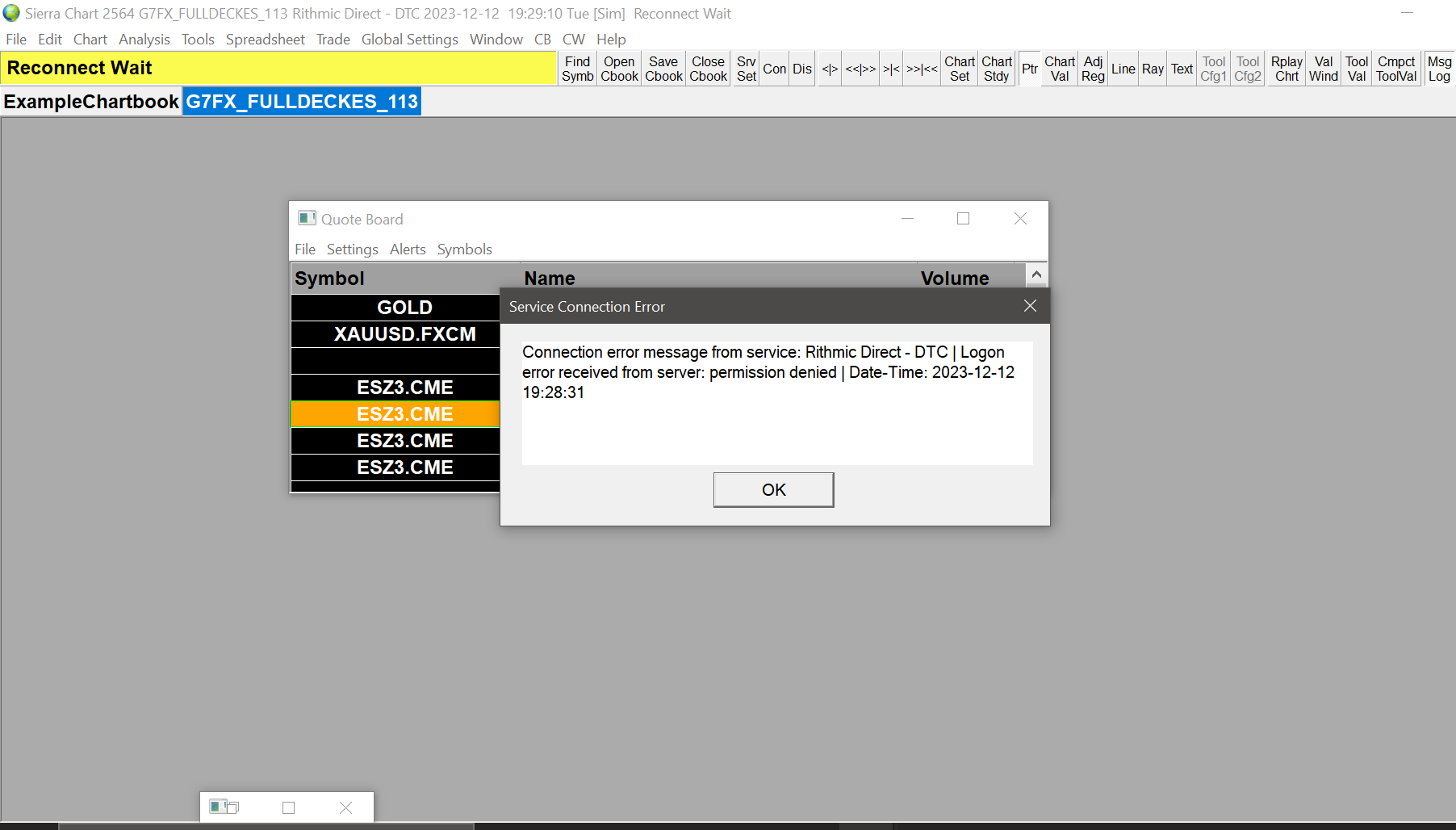Maximize the Quote Board window
This screenshot has width=1456, height=830.
click(x=963, y=219)
